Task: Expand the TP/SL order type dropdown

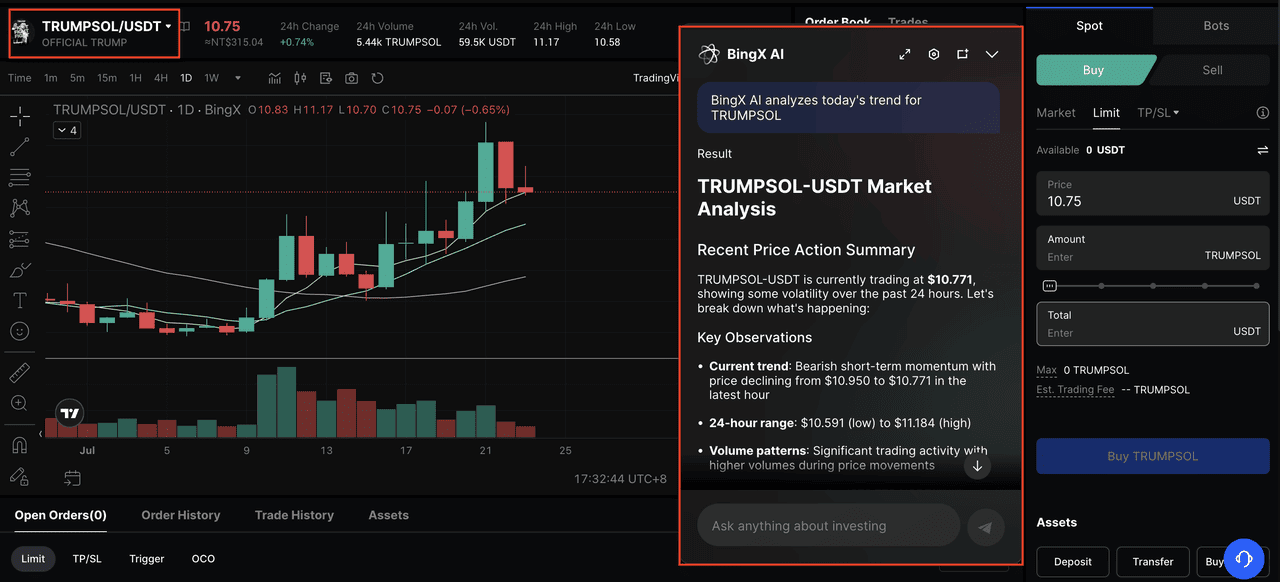Action: coord(1158,113)
